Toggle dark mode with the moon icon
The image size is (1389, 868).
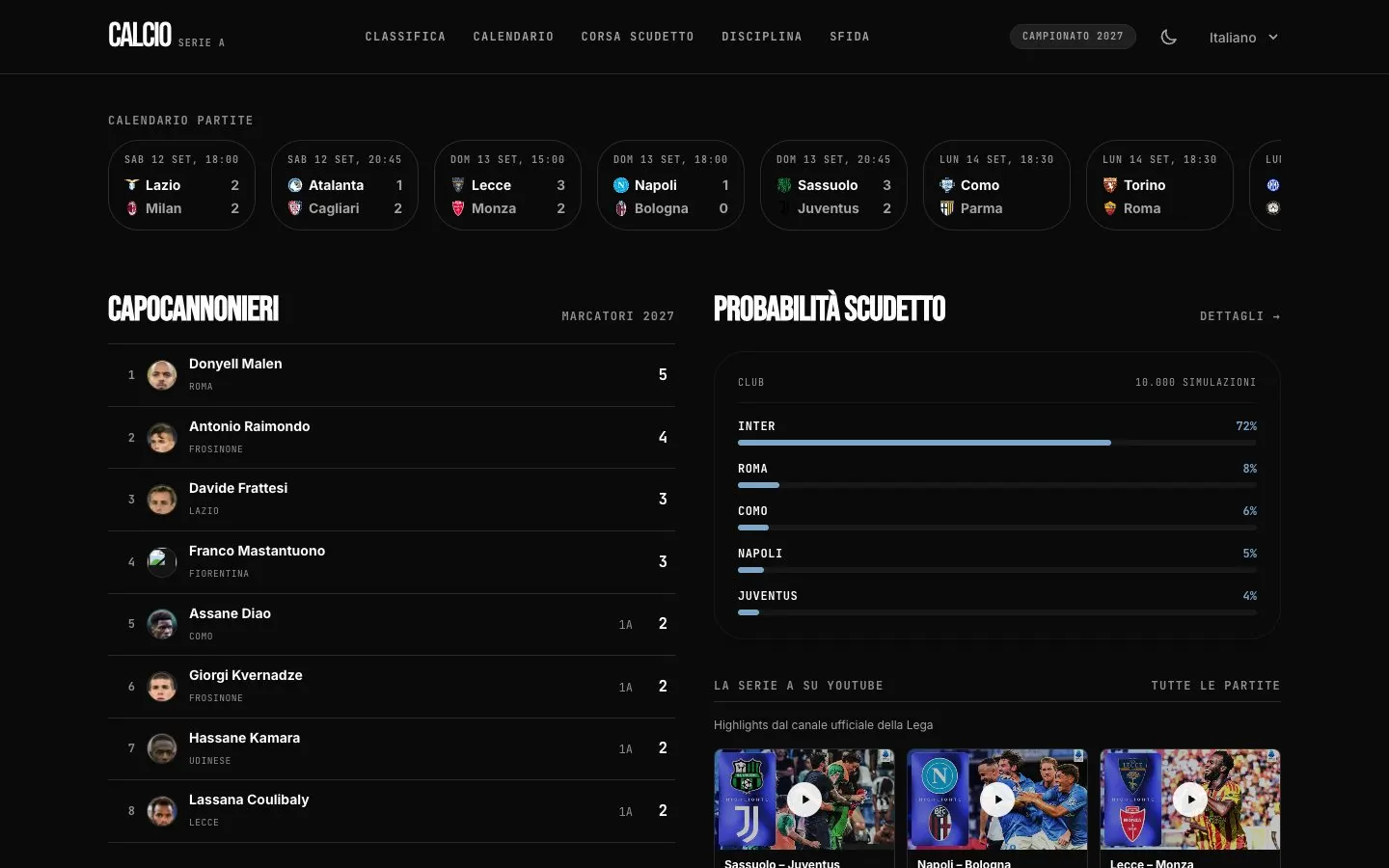(x=1168, y=37)
